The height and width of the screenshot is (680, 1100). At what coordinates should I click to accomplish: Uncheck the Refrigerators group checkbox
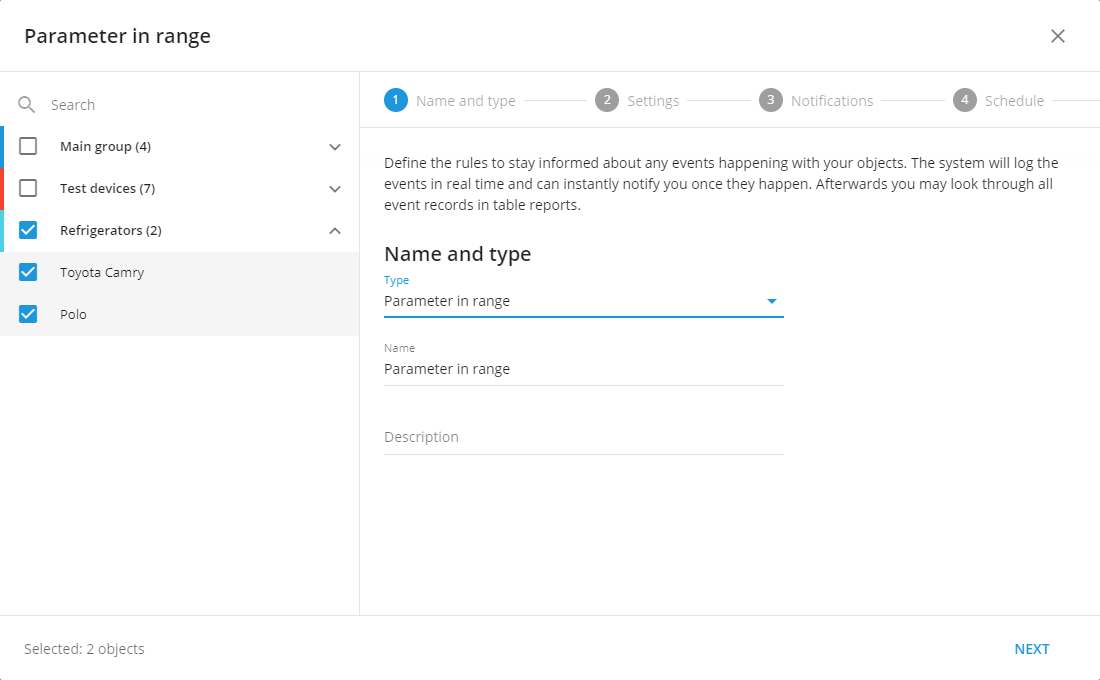28,230
